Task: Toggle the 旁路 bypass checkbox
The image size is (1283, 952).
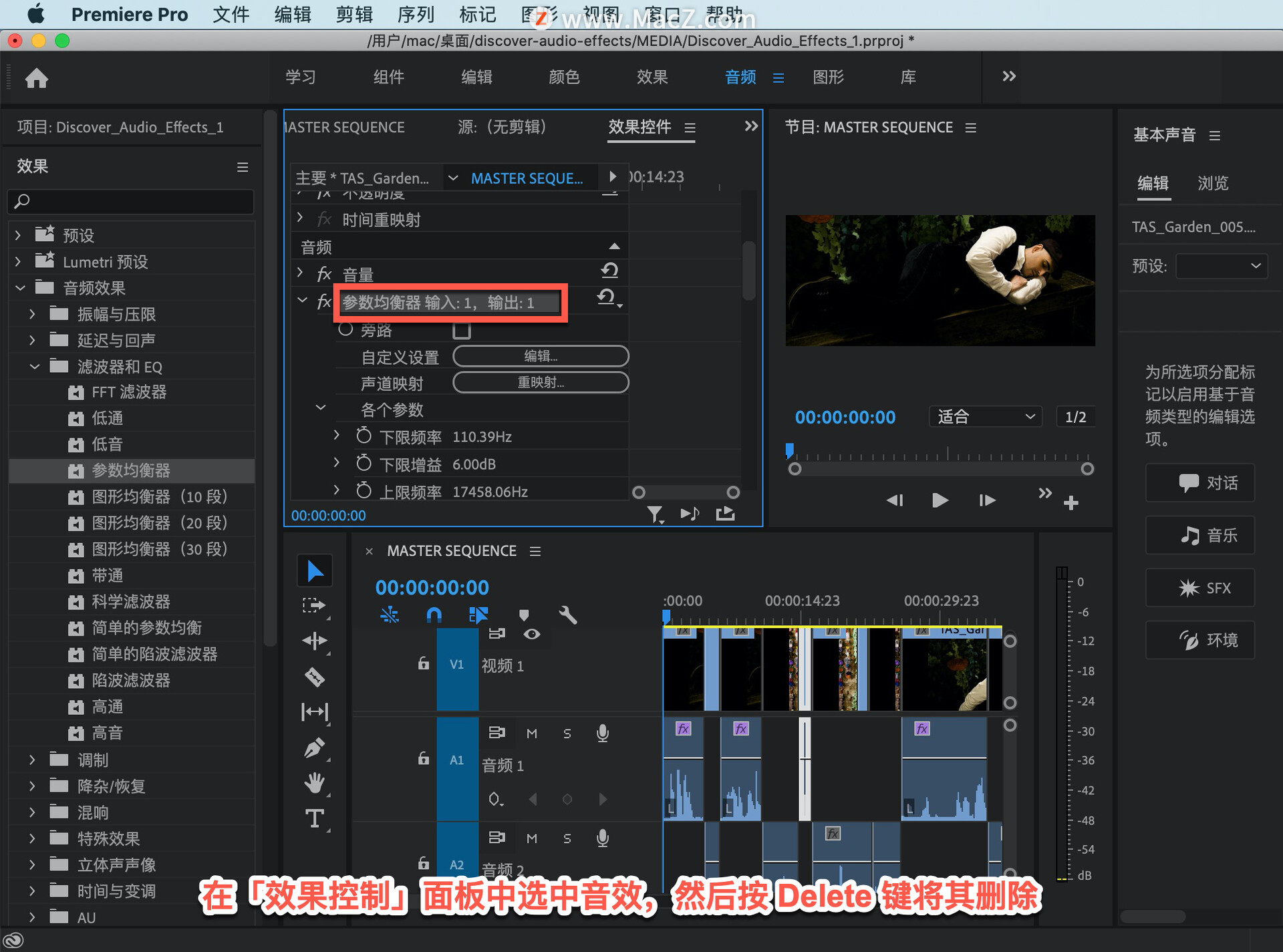Action: [x=462, y=330]
